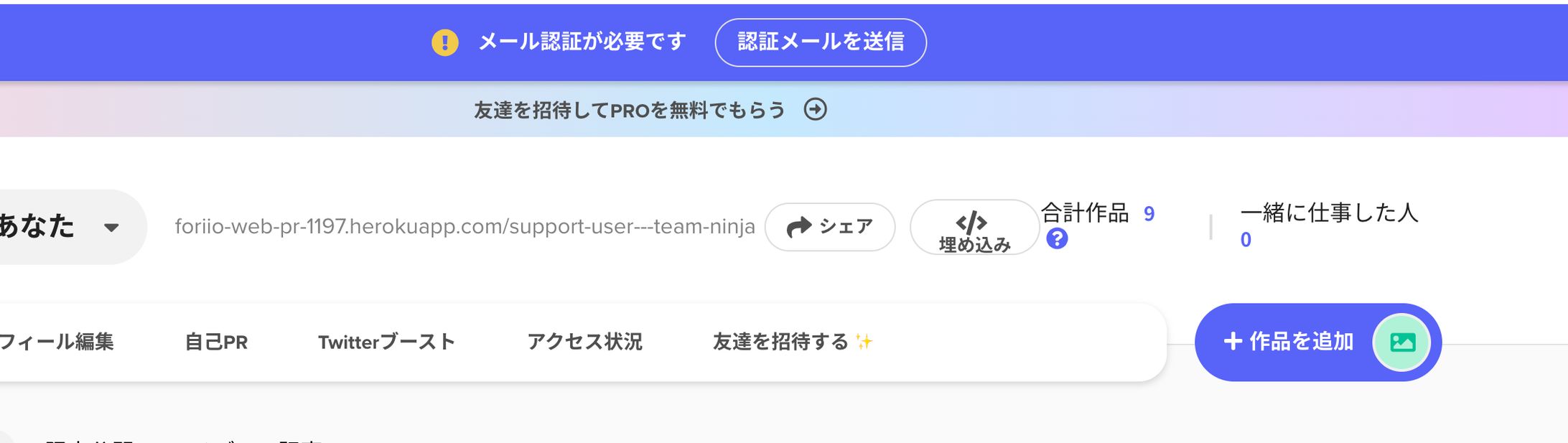Image resolution: width=1568 pixels, height=443 pixels.
Task: Click the シェア share arrow icon
Action: click(x=798, y=227)
